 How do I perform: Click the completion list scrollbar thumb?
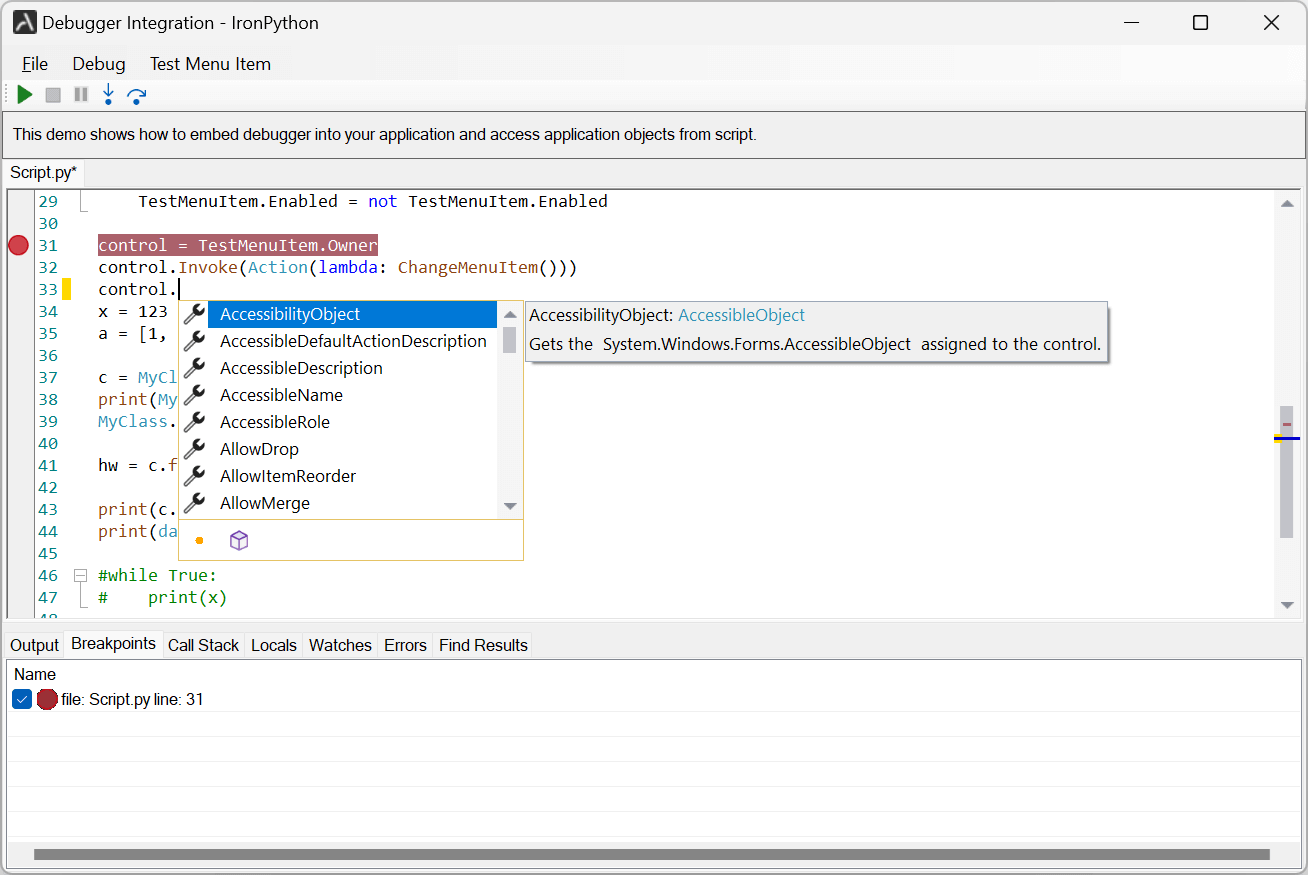510,340
